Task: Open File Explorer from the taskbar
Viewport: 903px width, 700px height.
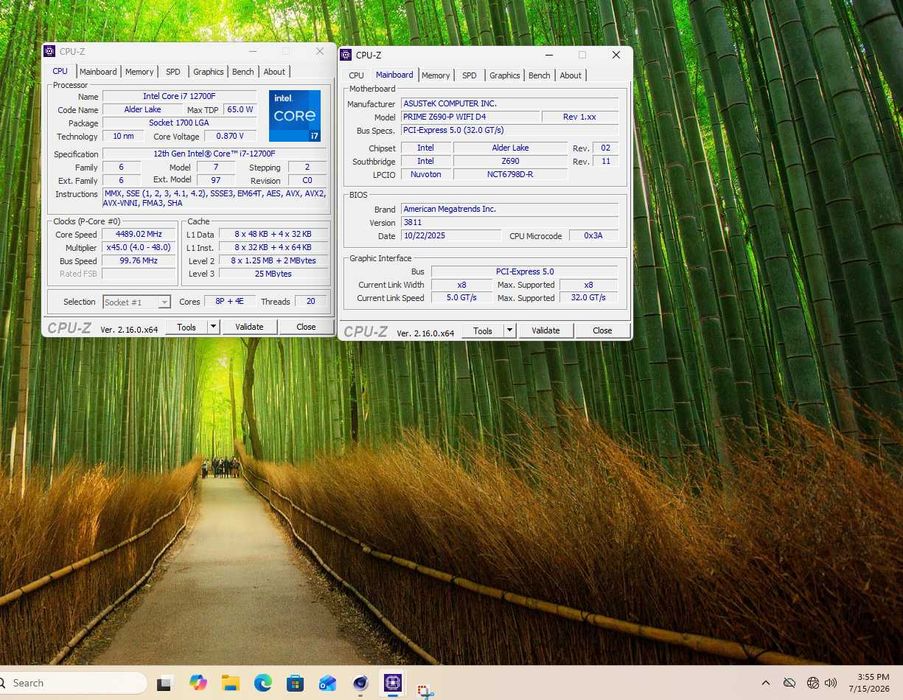Action: pos(230,683)
